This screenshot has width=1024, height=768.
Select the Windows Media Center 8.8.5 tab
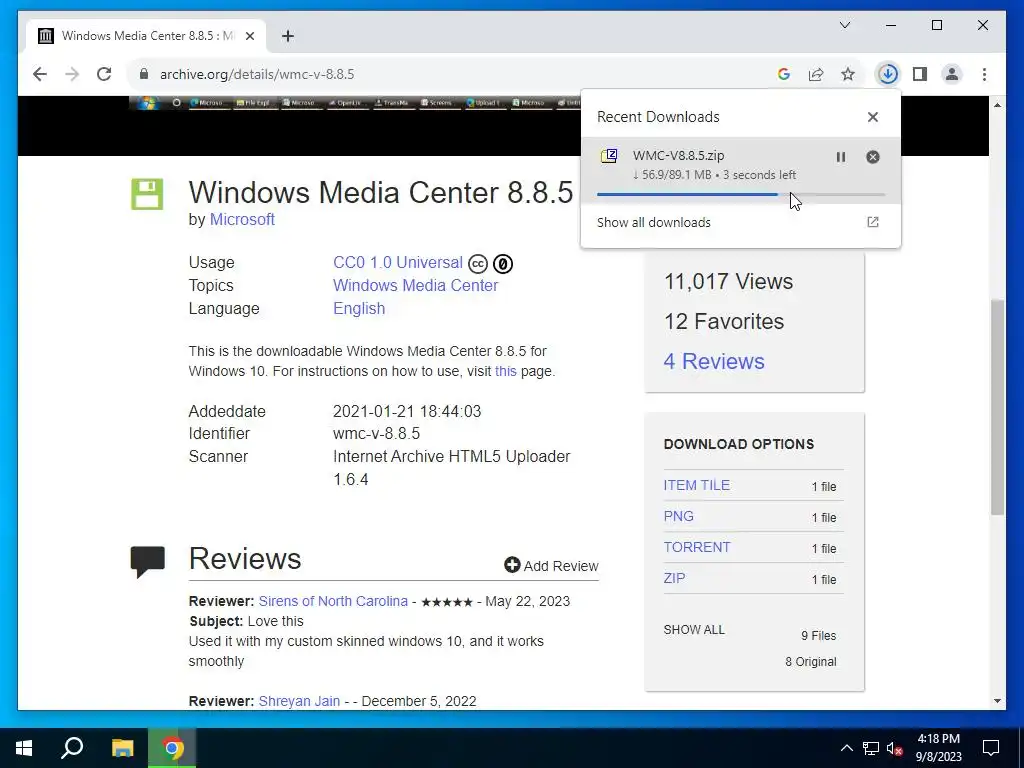point(146,36)
